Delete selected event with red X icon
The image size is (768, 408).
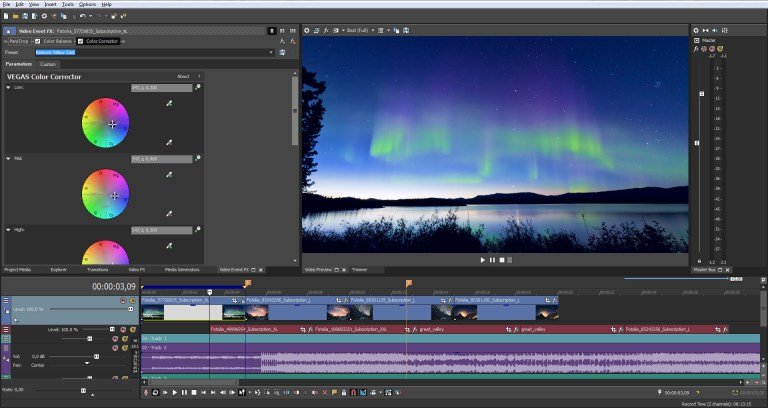point(325,392)
